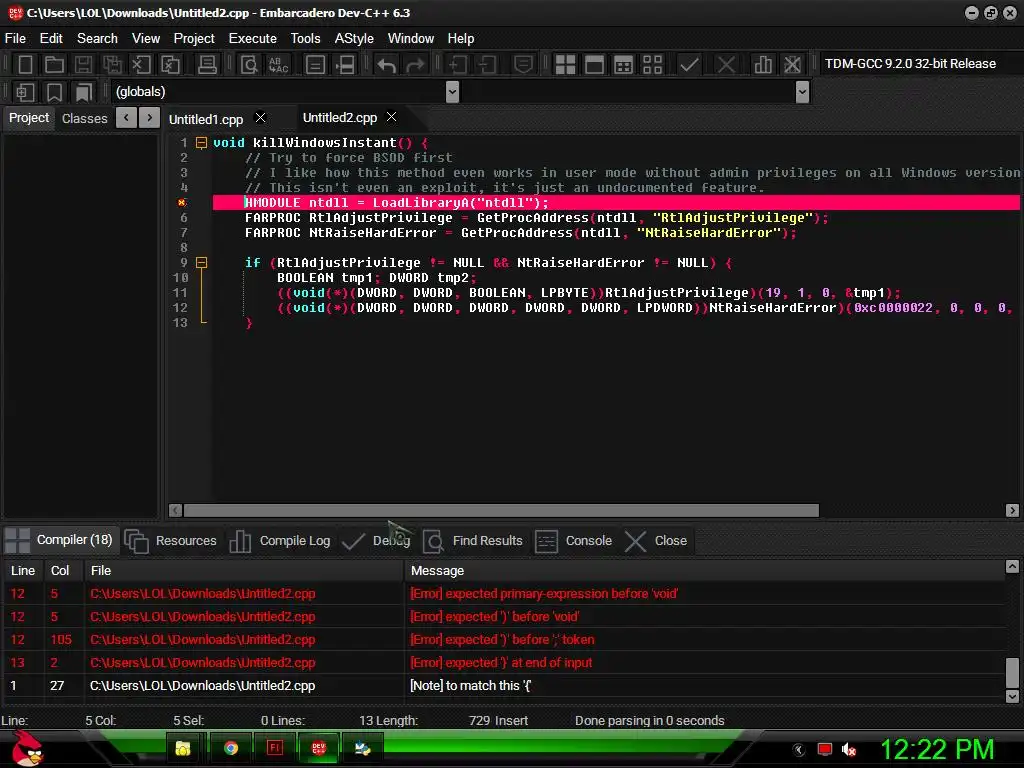Image resolution: width=1024 pixels, height=768 pixels.
Task: Collapse the killWindowsInstant function fold
Action: pos(202,142)
